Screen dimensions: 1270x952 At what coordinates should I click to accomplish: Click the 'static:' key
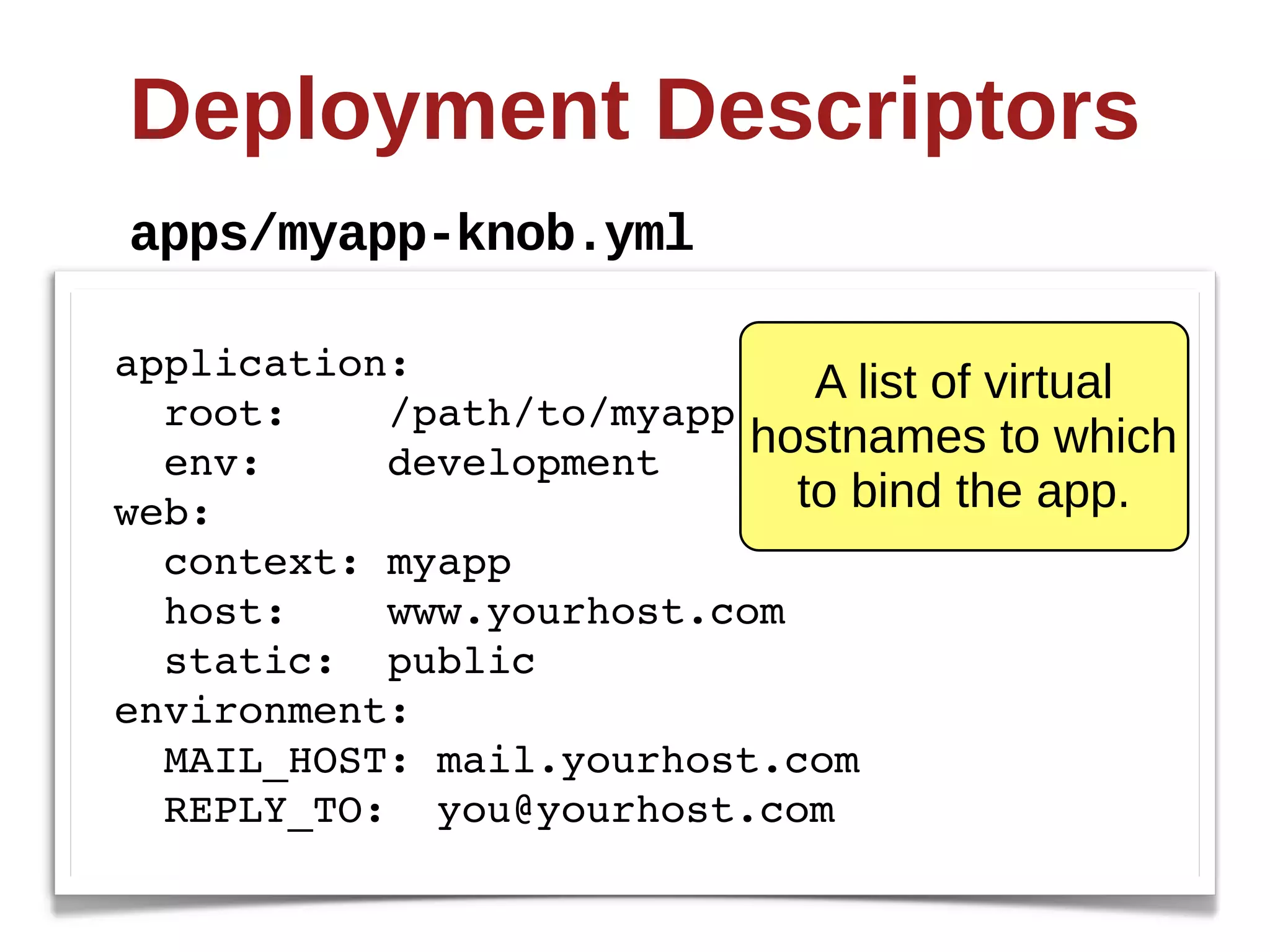click(x=249, y=661)
